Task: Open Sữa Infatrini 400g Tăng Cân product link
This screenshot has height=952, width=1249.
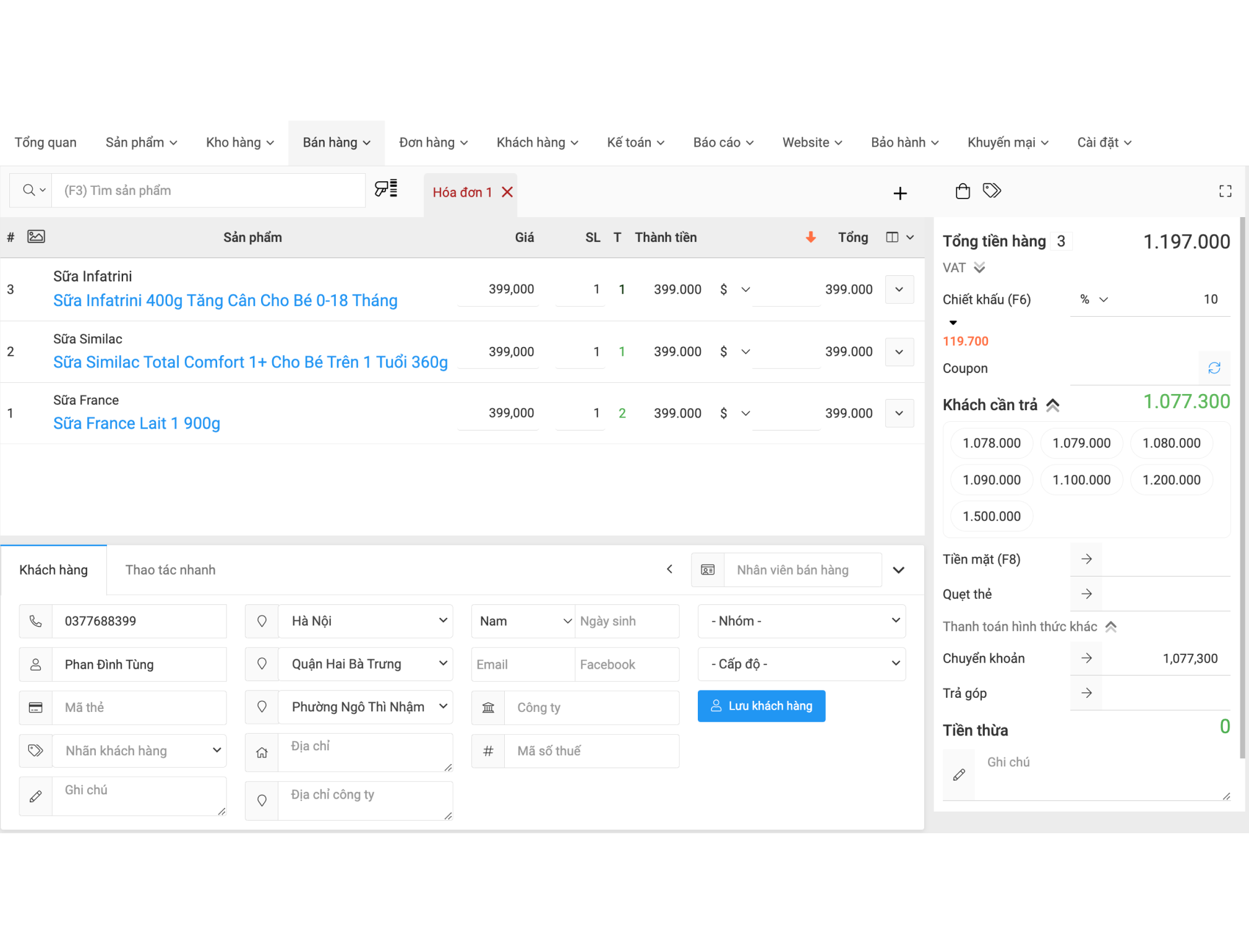Action: point(225,300)
